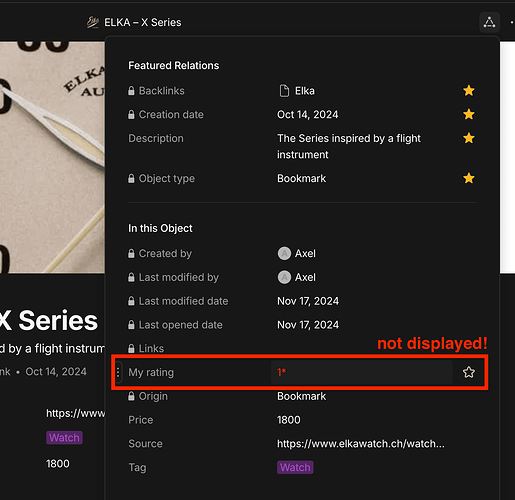Click the ELKA logo icon in header

tap(93, 22)
